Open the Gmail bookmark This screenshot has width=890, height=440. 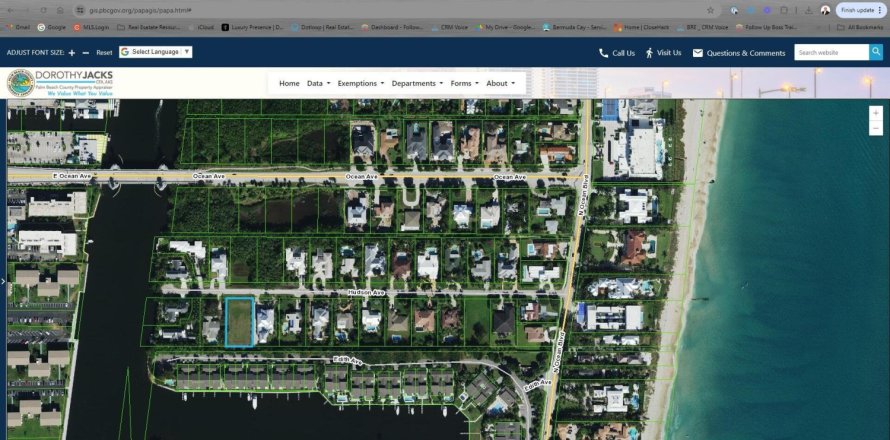point(18,27)
